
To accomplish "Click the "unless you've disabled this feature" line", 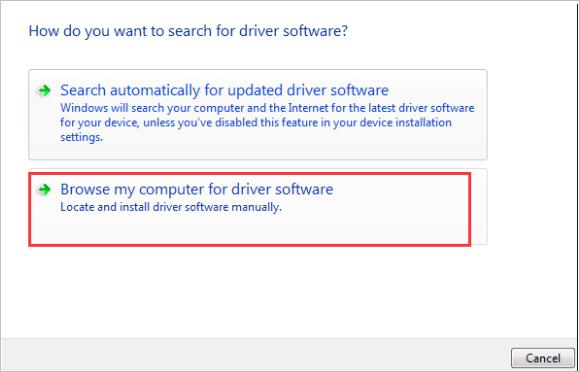I will click(x=256, y=123).
